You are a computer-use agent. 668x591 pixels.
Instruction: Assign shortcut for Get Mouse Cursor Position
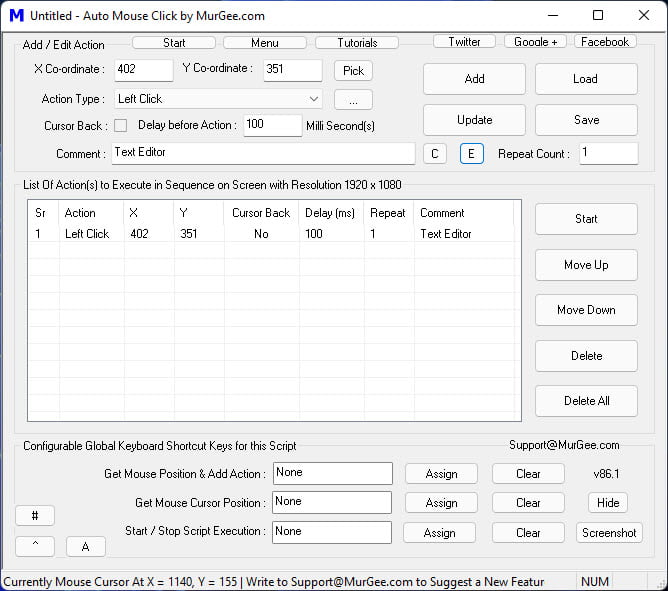(441, 503)
